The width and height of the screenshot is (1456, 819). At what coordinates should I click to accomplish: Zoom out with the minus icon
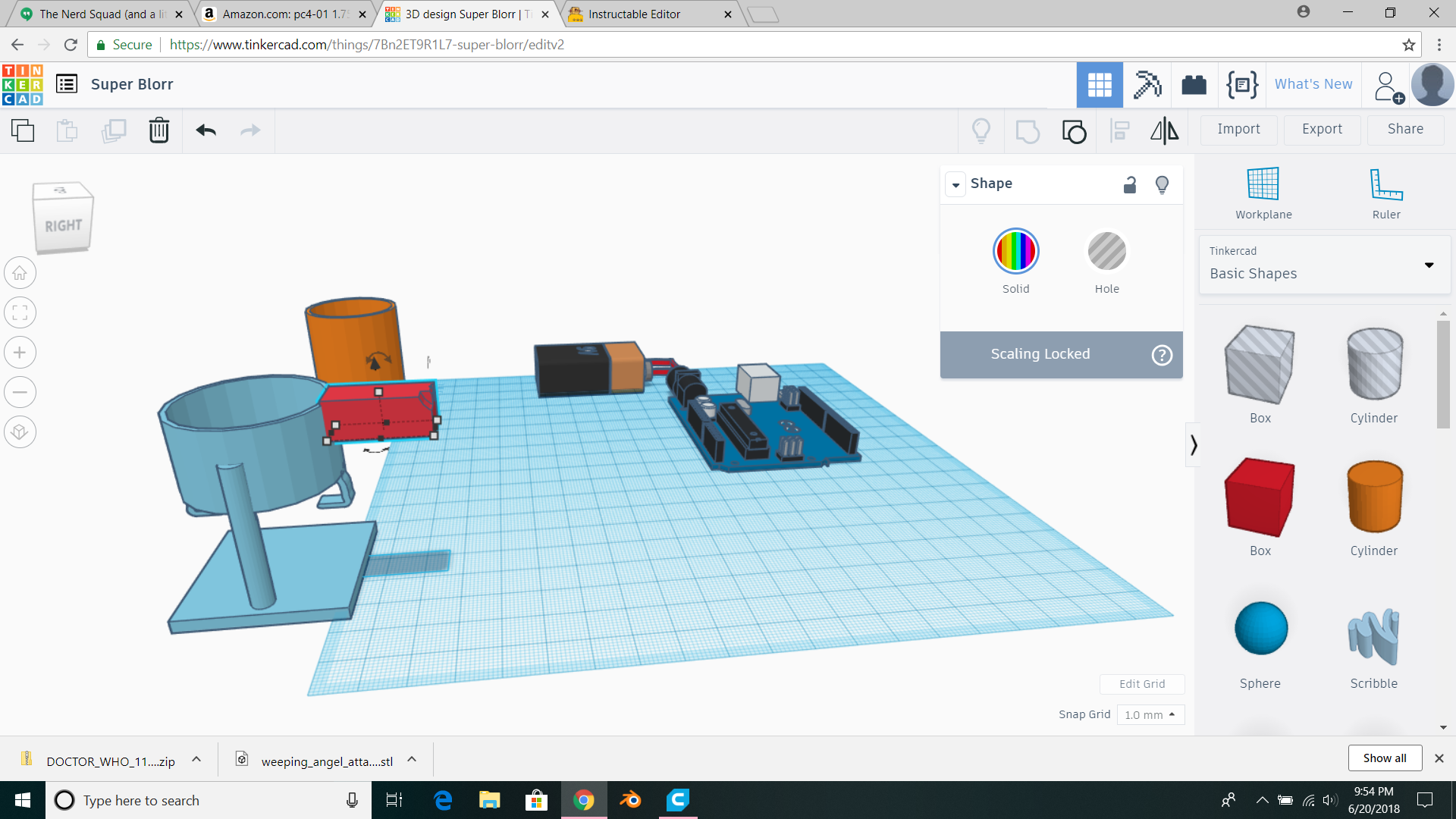click(x=20, y=392)
